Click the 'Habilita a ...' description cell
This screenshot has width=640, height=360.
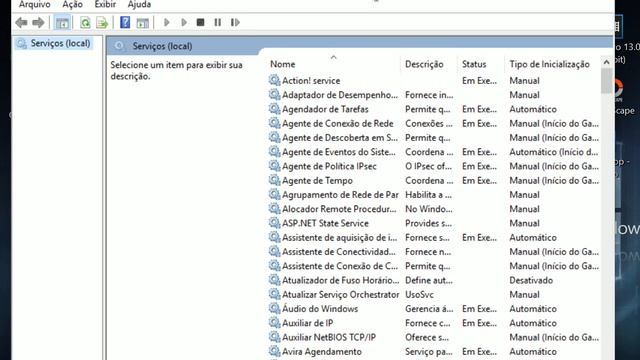coord(428,195)
